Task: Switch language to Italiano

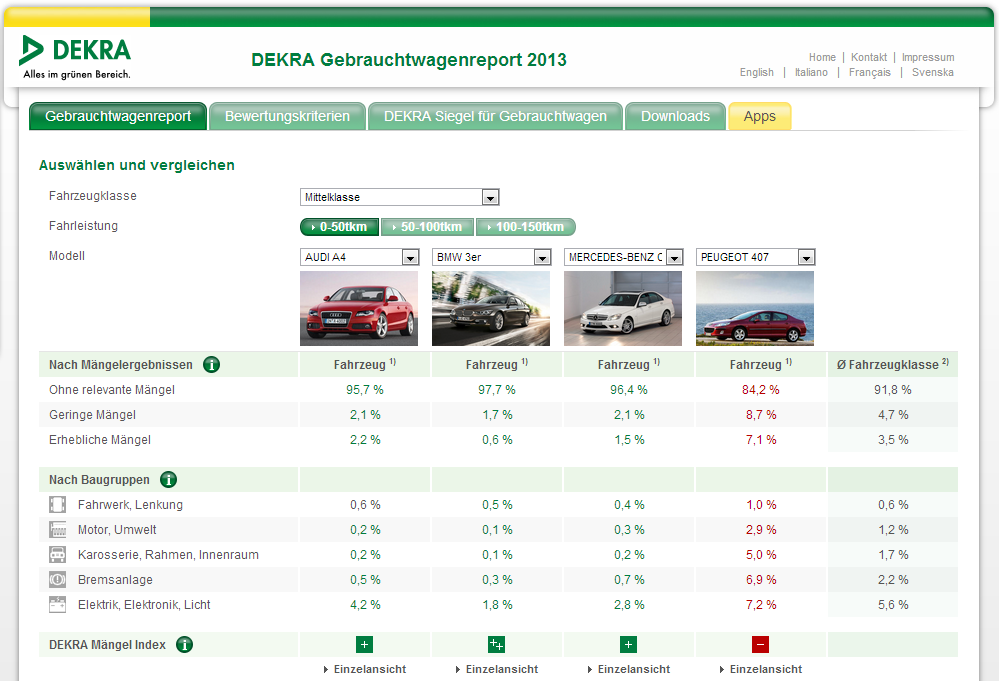Action: (x=811, y=73)
